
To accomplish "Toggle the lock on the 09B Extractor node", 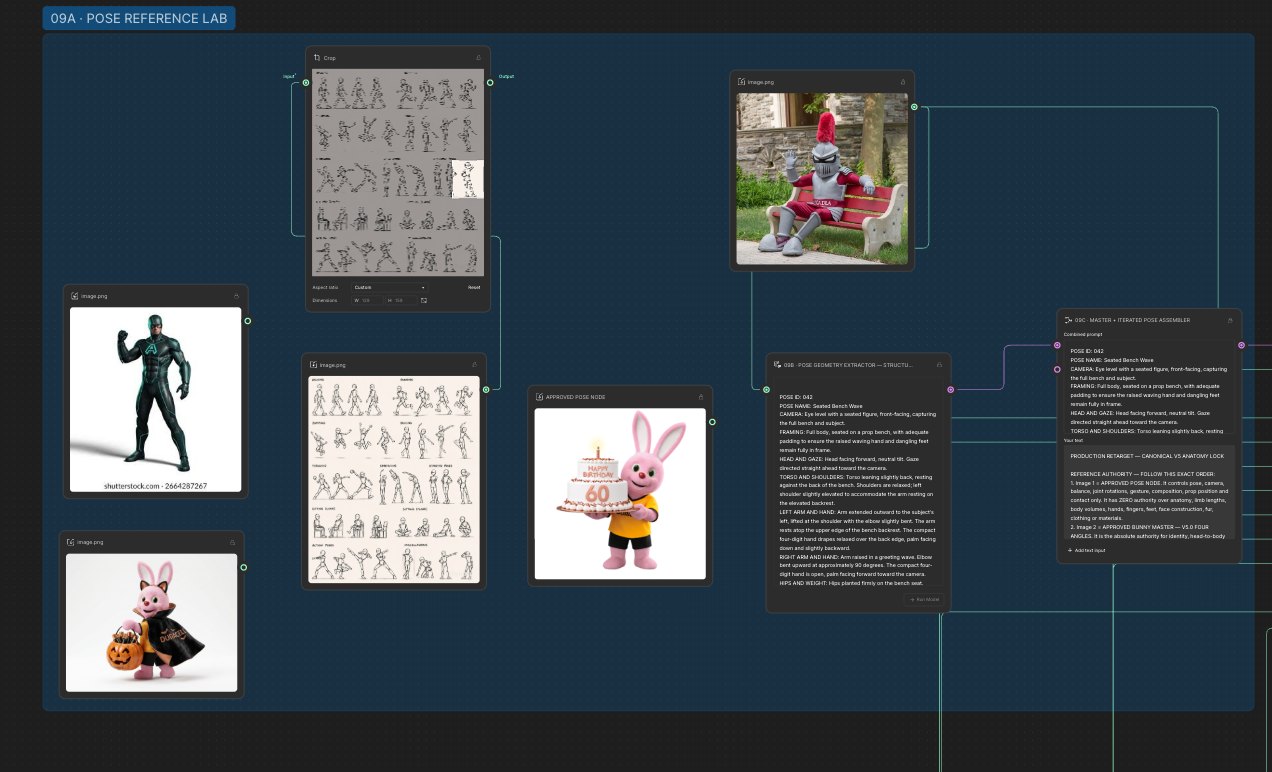I will point(939,365).
